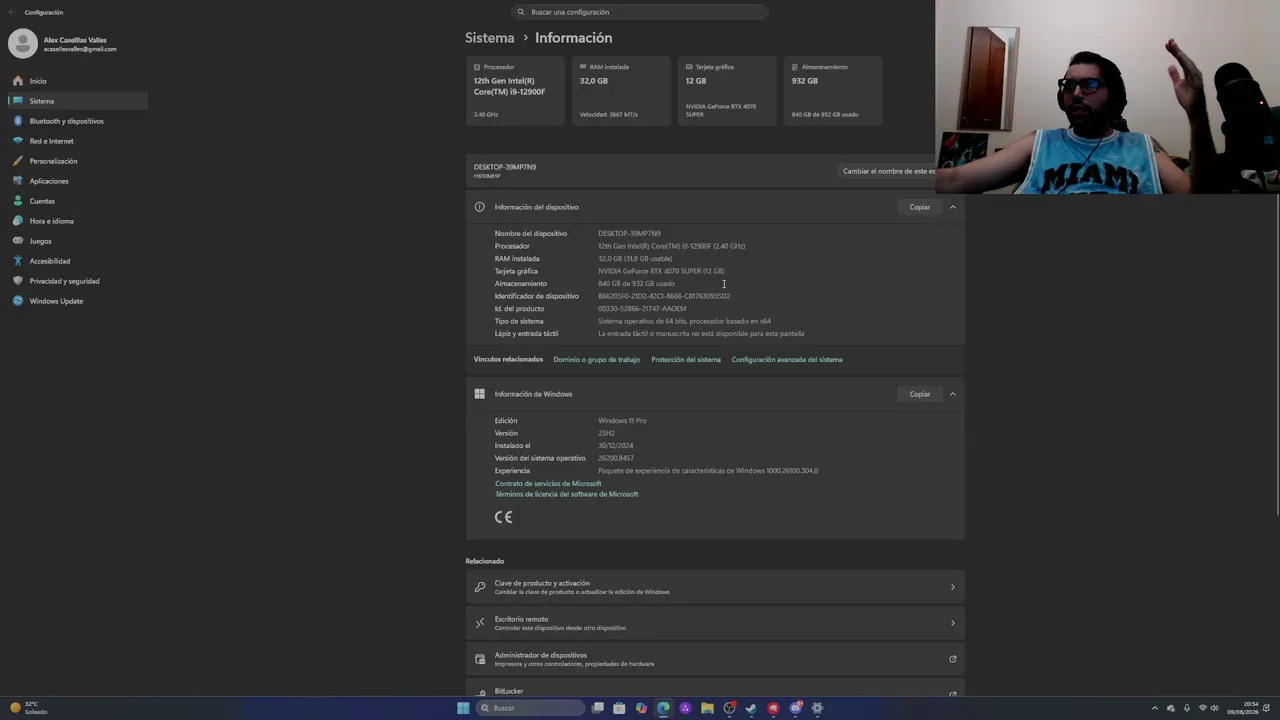Click the volume speaker tray icon
Viewport: 1280px width, 720px height.
[1215, 708]
